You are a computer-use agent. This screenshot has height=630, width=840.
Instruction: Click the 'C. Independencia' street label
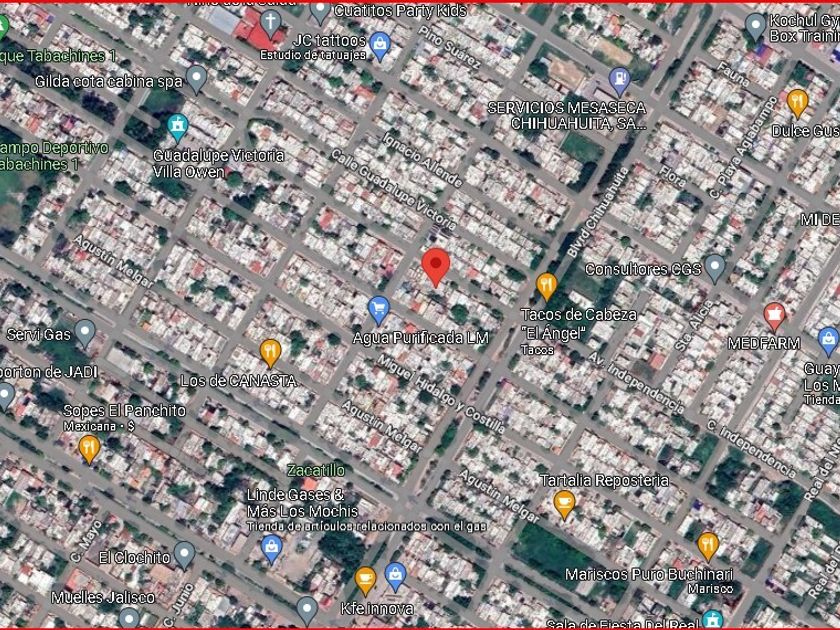click(751, 449)
